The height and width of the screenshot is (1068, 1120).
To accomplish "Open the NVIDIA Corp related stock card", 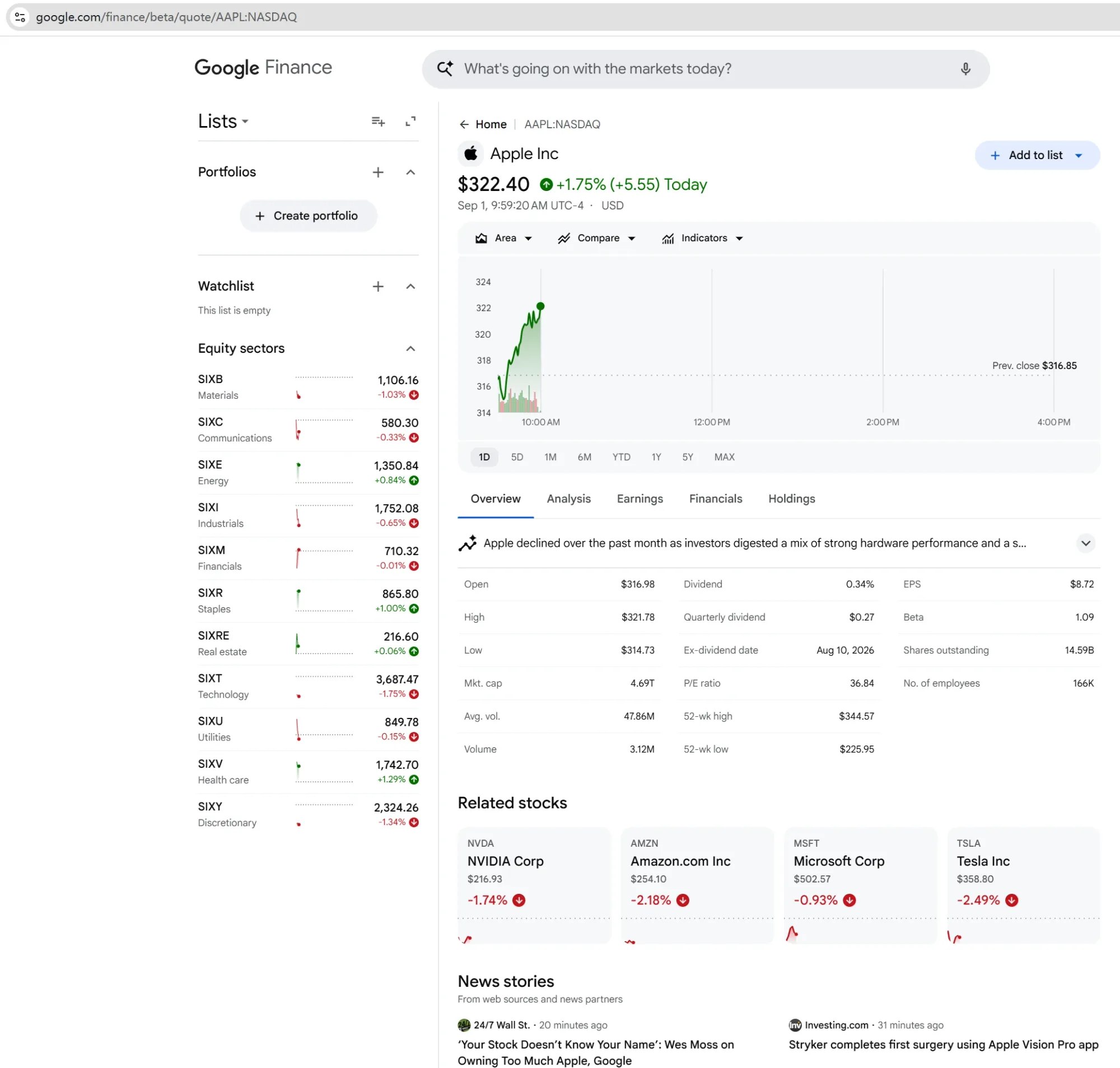I will pyautogui.click(x=534, y=885).
